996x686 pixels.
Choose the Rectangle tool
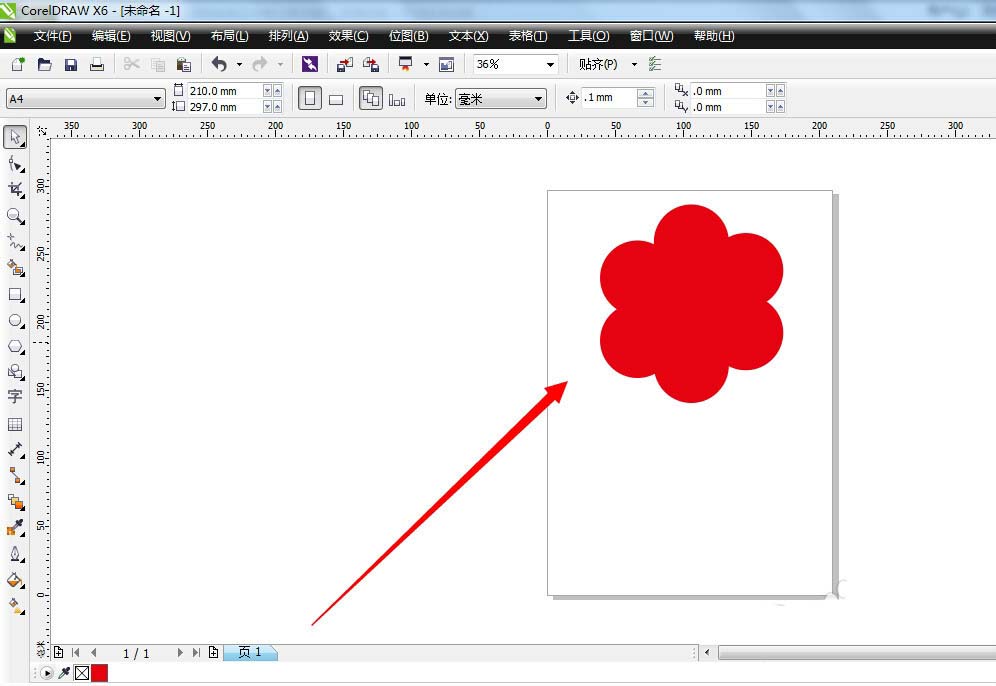tap(15, 295)
